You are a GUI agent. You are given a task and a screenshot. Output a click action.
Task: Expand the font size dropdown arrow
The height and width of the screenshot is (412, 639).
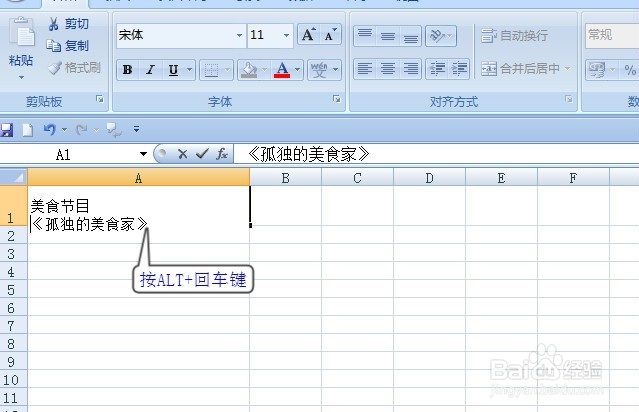[286, 35]
